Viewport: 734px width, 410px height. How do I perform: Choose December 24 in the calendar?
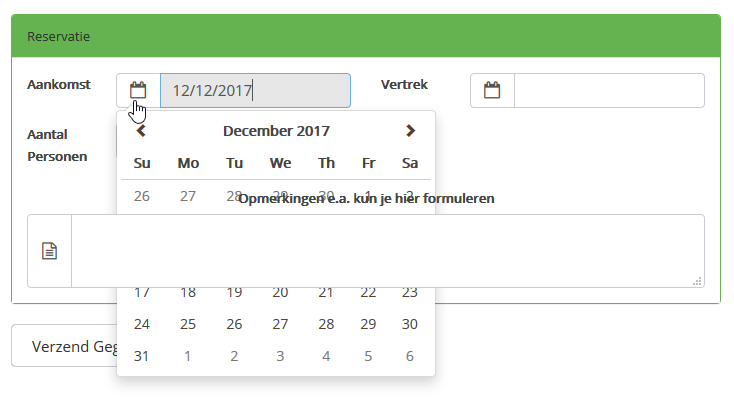(x=141, y=324)
